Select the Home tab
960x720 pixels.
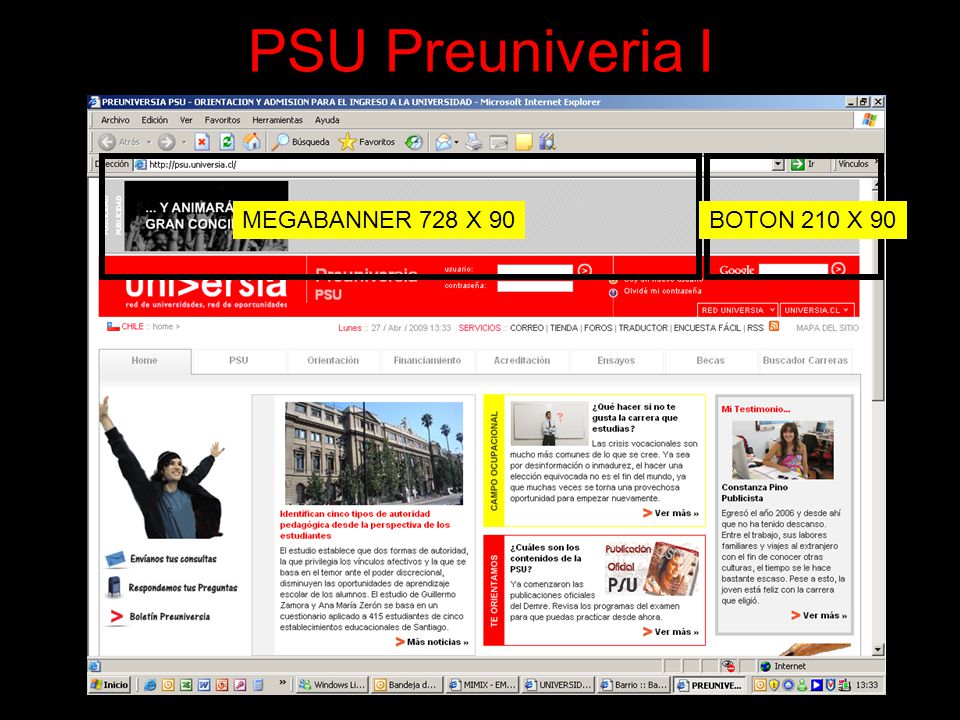tap(144, 361)
